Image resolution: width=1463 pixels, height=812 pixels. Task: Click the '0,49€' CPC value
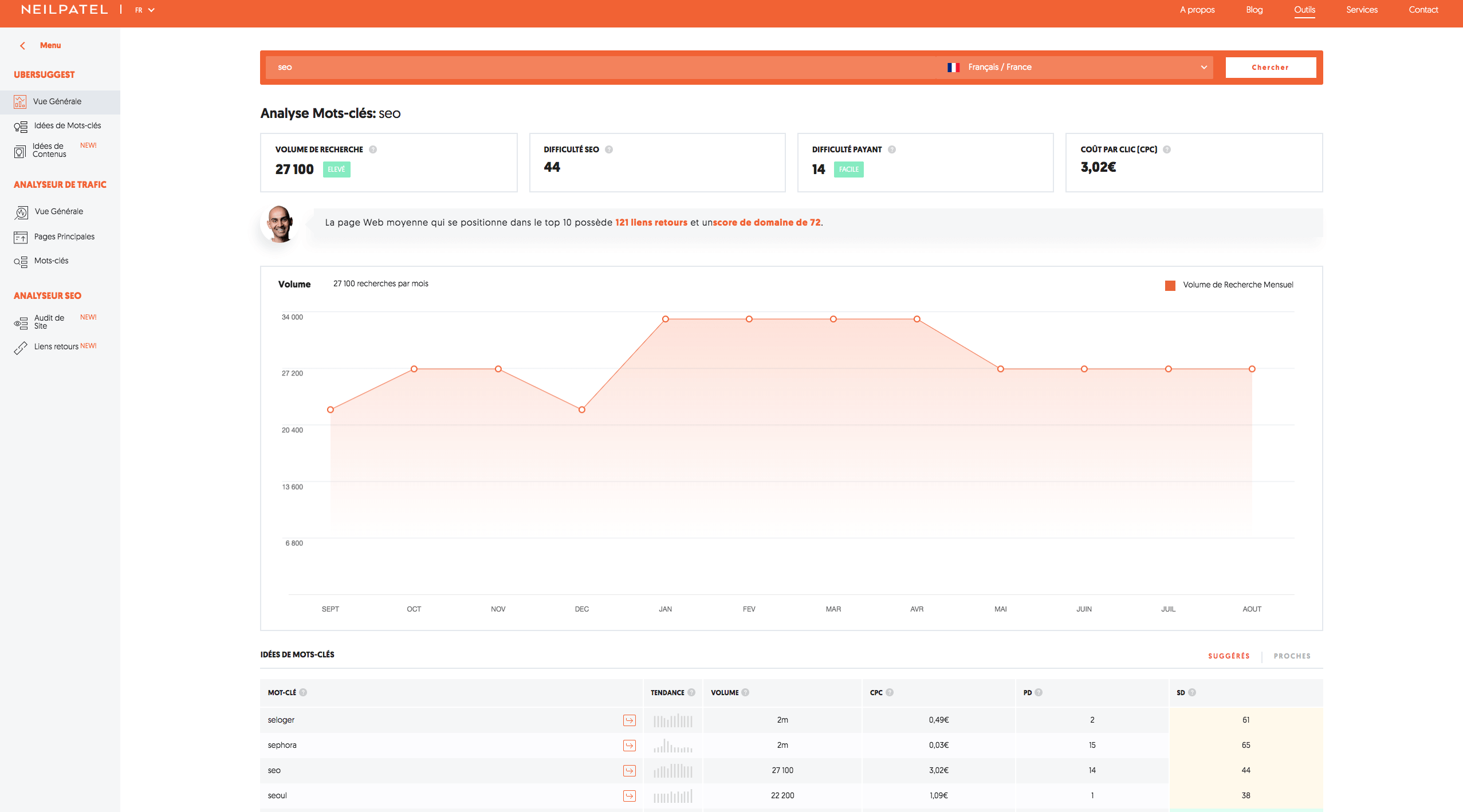(938, 720)
